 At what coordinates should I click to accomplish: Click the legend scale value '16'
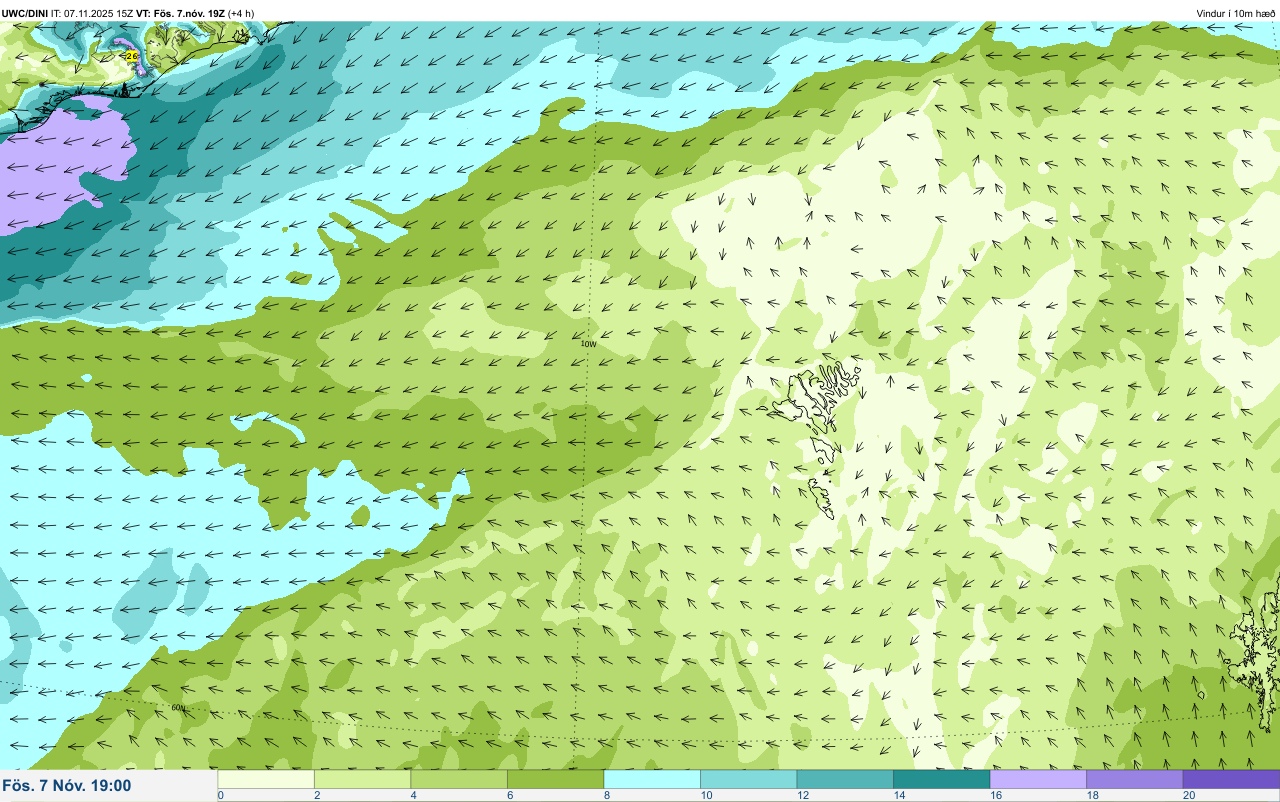994,795
